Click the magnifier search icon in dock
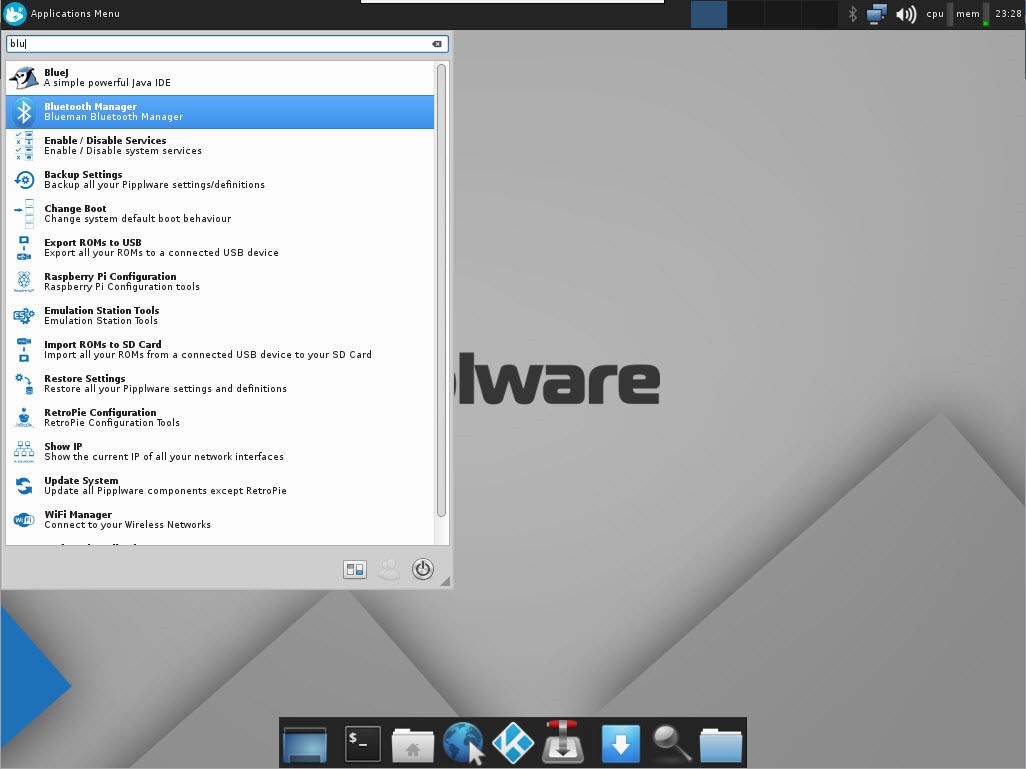The width and height of the screenshot is (1026, 769). click(671, 743)
